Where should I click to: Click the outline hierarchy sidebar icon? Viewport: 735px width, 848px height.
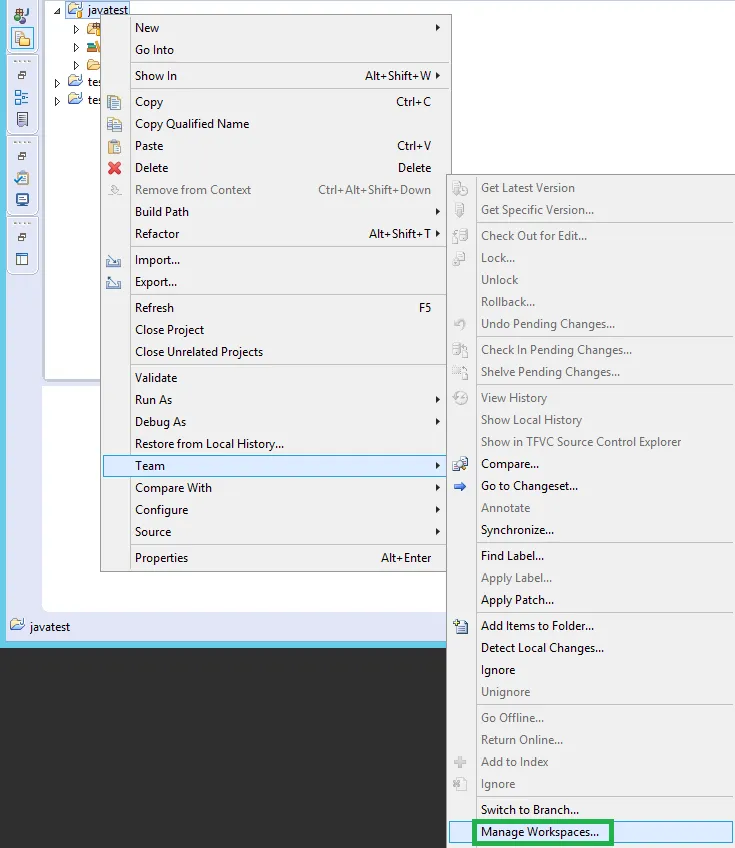click(x=22, y=97)
